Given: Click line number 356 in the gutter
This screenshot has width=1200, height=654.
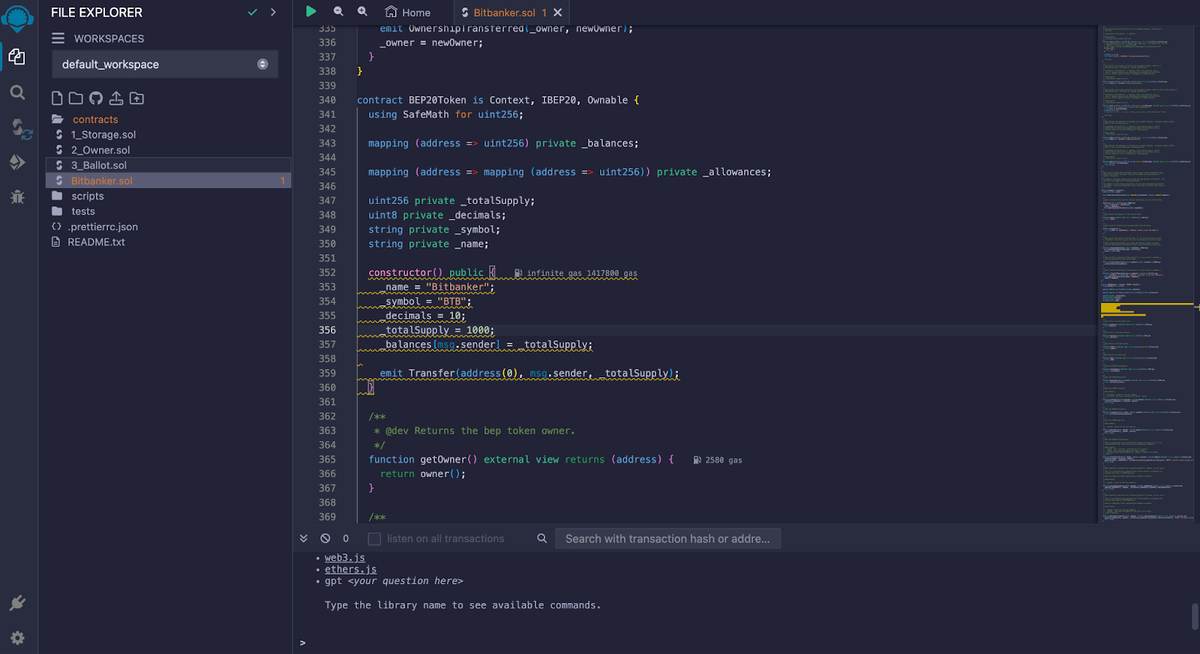Looking at the screenshot, I should [326, 330].
